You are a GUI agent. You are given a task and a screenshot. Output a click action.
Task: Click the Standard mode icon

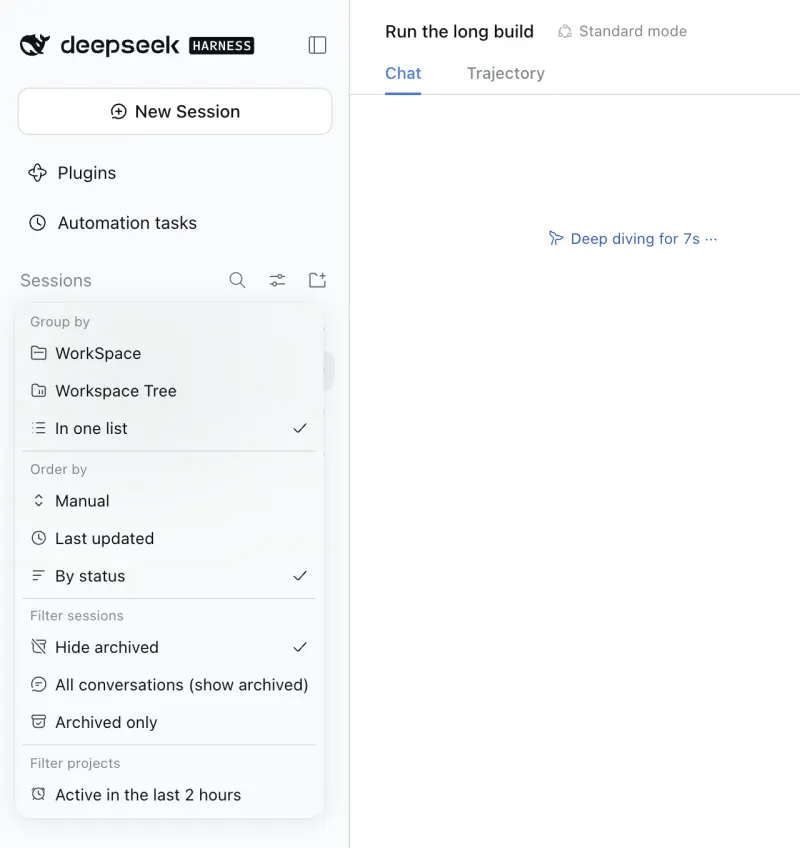[x=565, y=31]
